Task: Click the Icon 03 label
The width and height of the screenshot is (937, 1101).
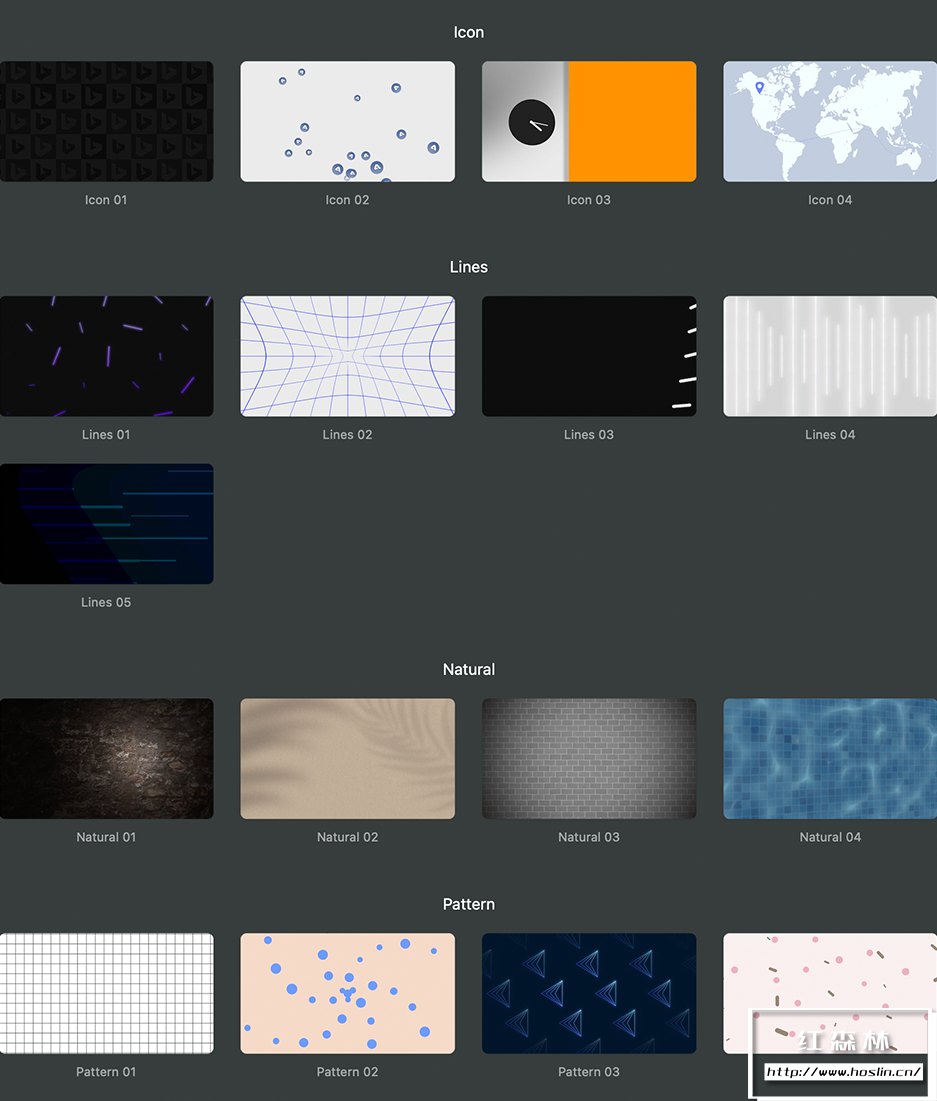Action: (x=589, y=200)
